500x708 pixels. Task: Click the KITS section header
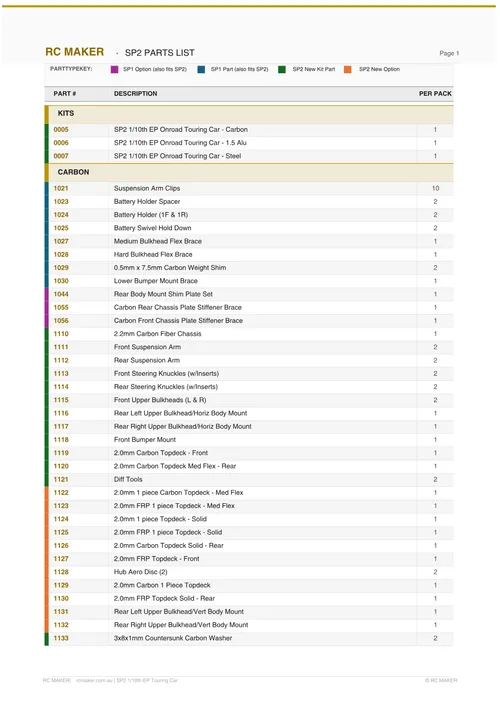249,114
